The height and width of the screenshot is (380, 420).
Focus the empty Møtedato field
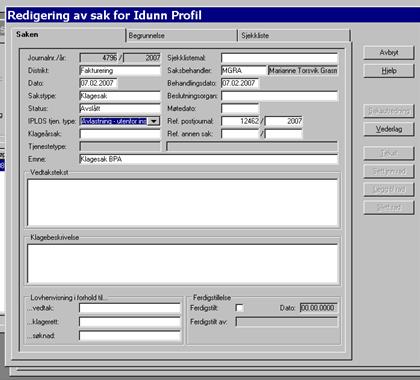(x=240, y=109)
